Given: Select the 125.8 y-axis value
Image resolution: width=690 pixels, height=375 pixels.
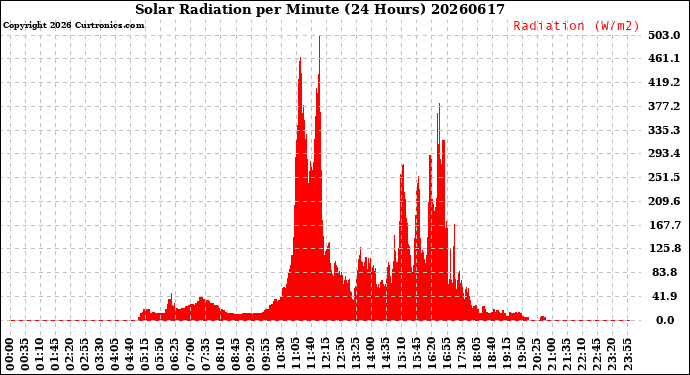Looking at the screenshot, I should pyautogui.click(x=665, y=249).
